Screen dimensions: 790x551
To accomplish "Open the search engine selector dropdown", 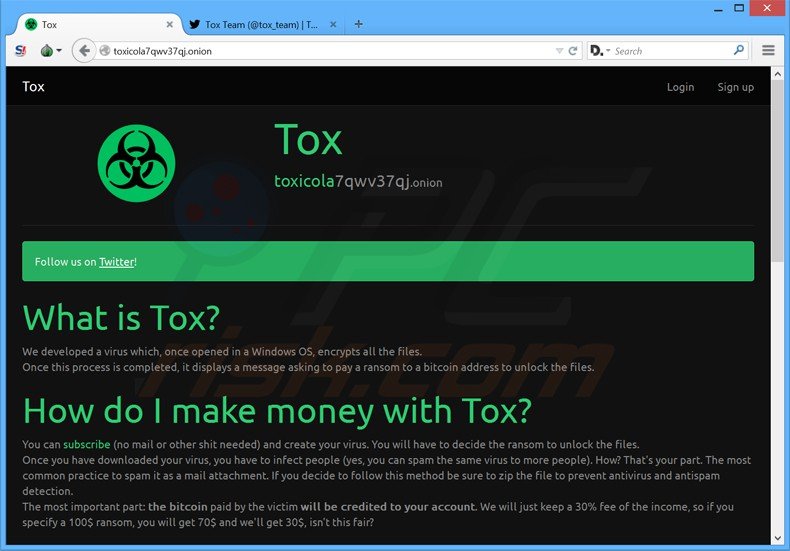I will [600, 51].
